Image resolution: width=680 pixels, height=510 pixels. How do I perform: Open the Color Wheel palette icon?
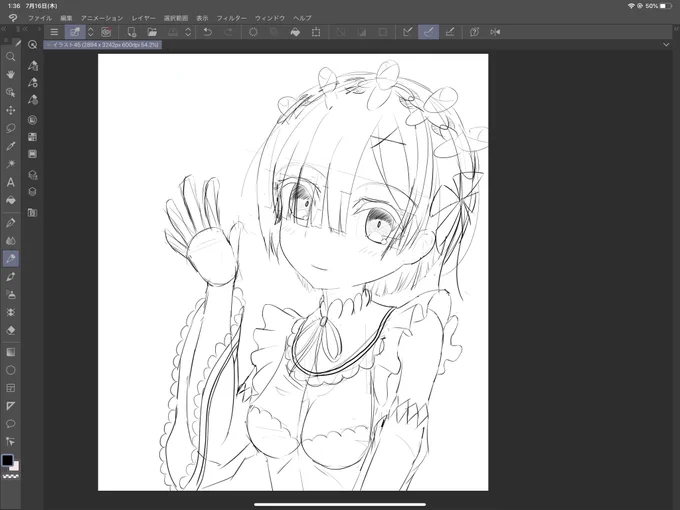coord(33,120)
